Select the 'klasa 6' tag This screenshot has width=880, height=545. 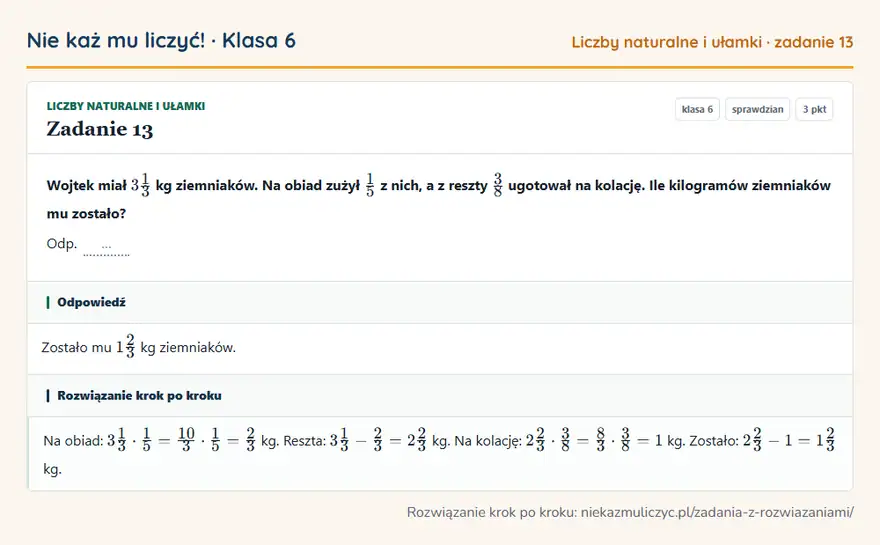coord(697,109)
